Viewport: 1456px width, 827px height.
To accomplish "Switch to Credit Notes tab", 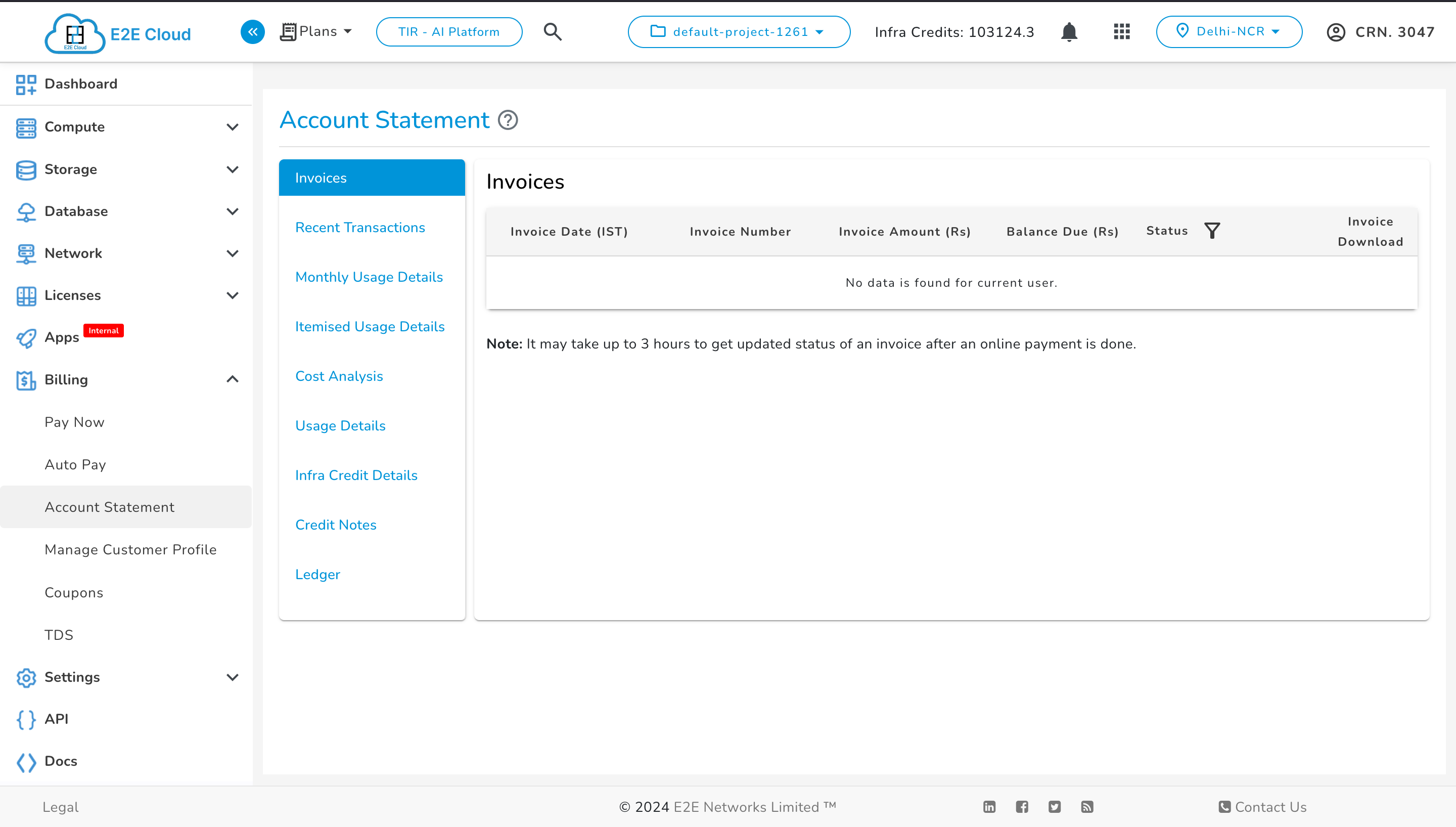I will pyautogui.click(x=336, y=525).
